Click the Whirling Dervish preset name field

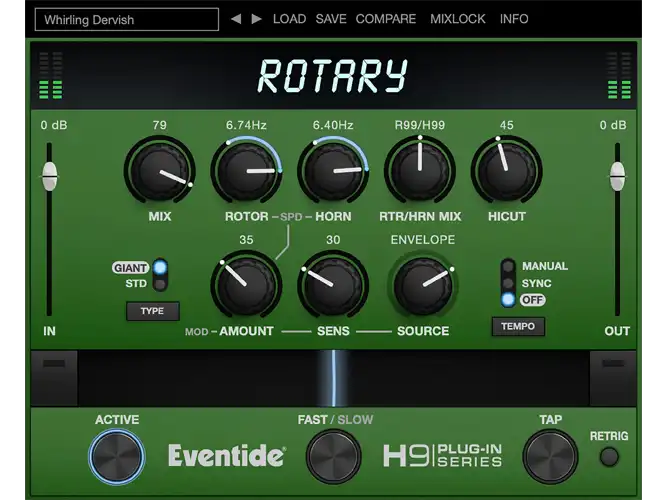point(127,20)
